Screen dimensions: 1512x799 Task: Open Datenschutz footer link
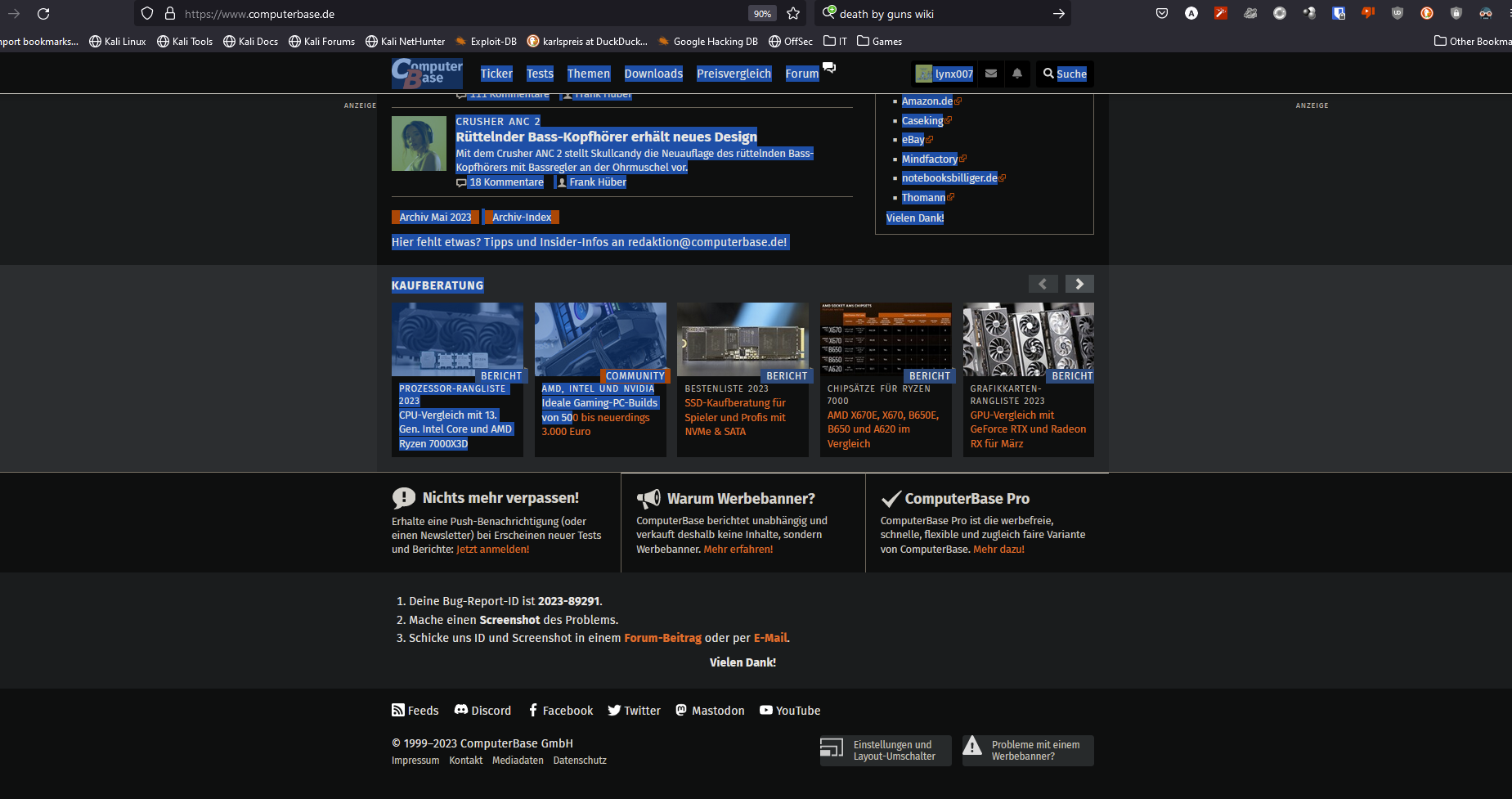[x=580, y=761]
